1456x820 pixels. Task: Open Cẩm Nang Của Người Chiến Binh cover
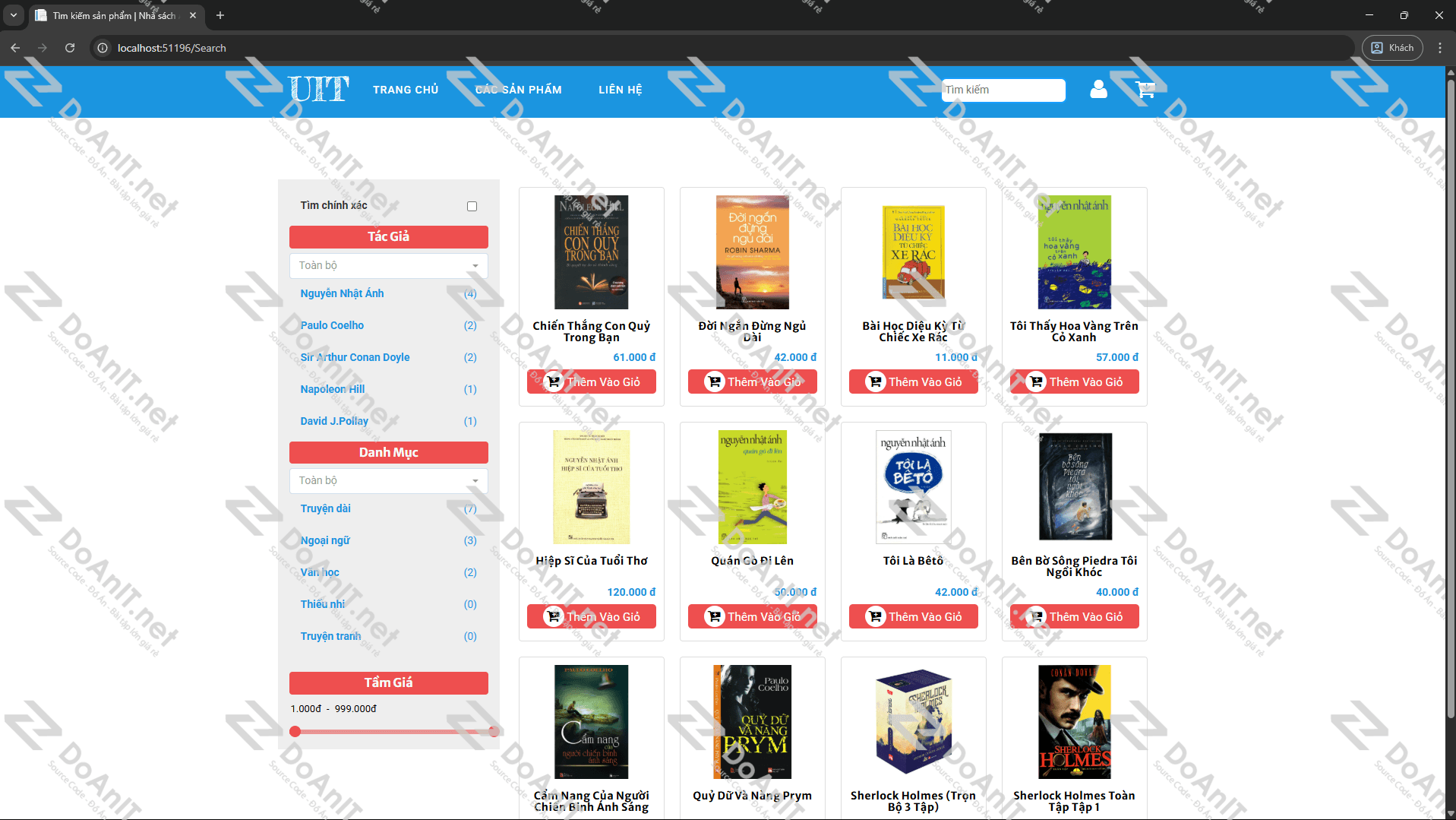pyautogui.click(x=592, y=722)
